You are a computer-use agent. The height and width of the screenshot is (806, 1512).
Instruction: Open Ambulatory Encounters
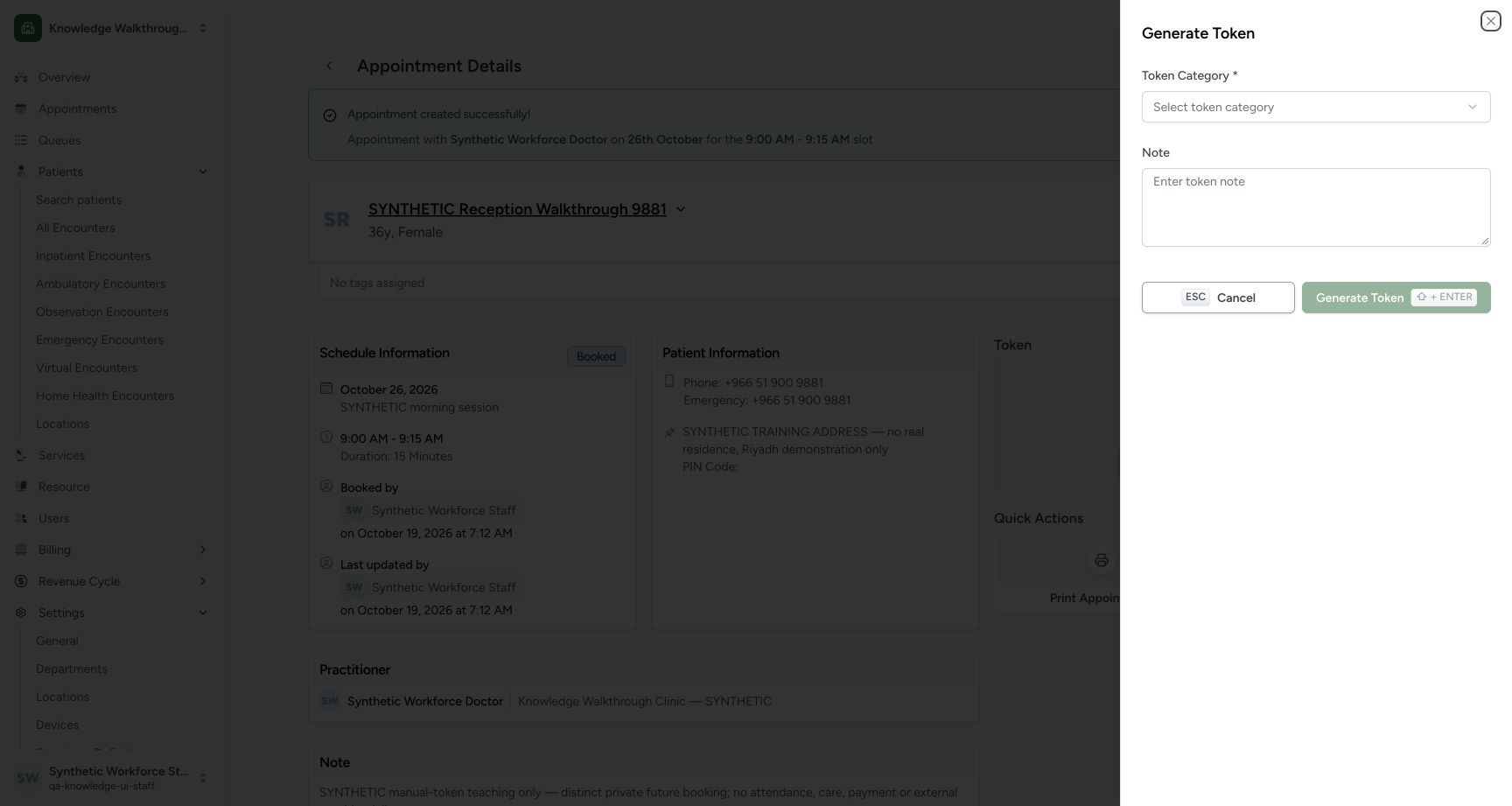[101, 284]
